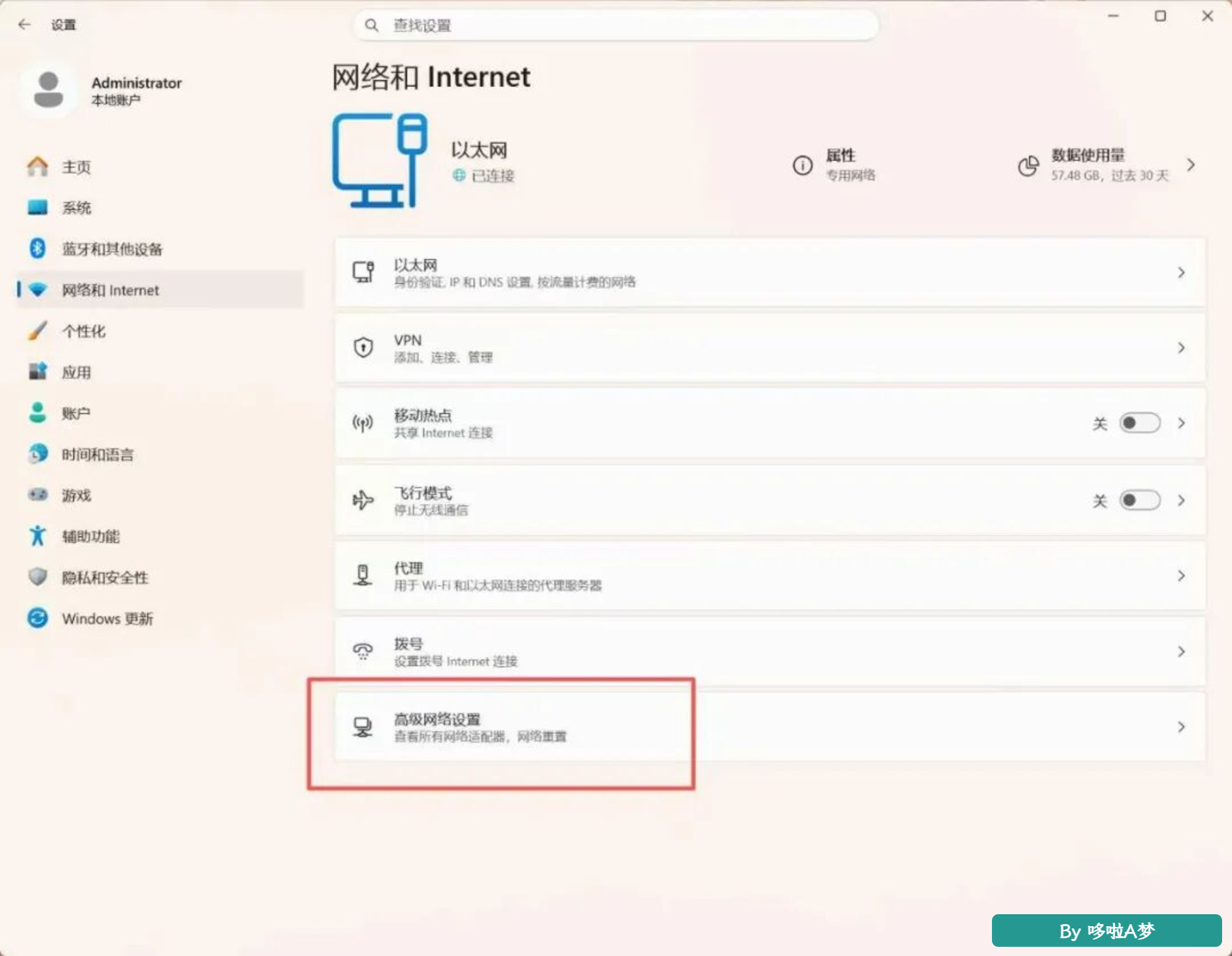Click the search magnifier icon

tap(372, 25)
